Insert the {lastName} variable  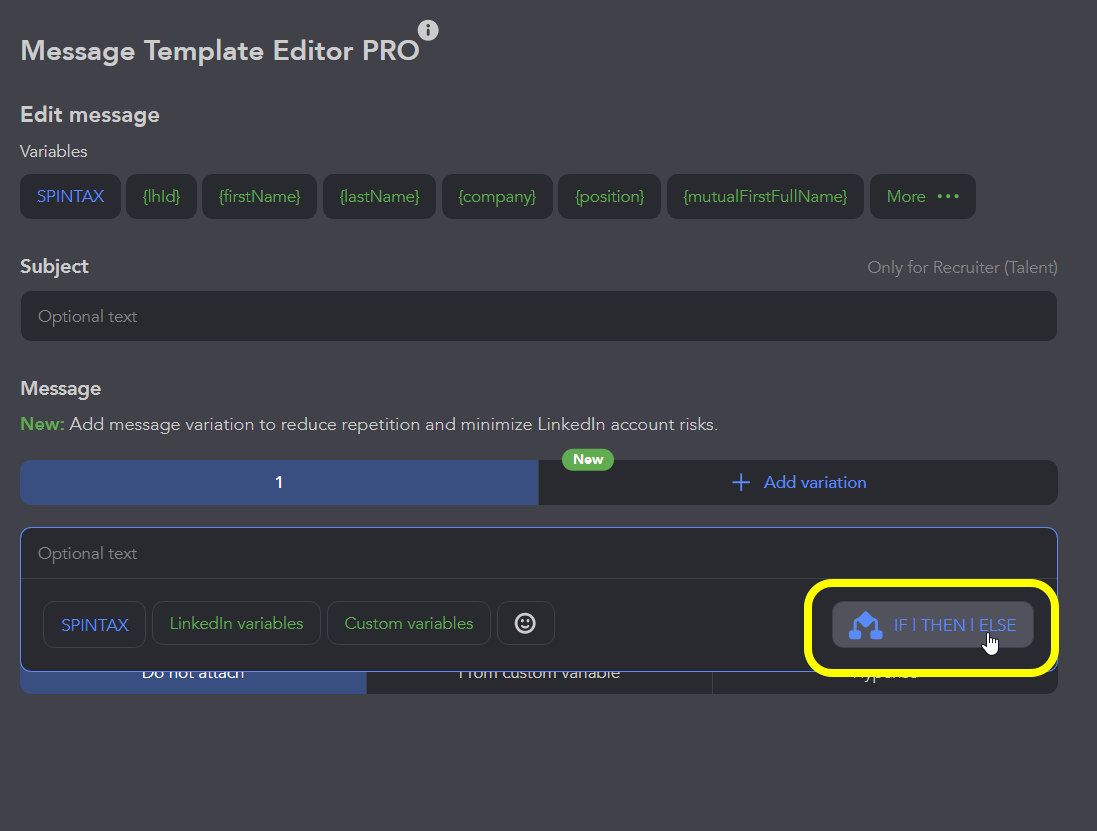(x=379, y=197)
